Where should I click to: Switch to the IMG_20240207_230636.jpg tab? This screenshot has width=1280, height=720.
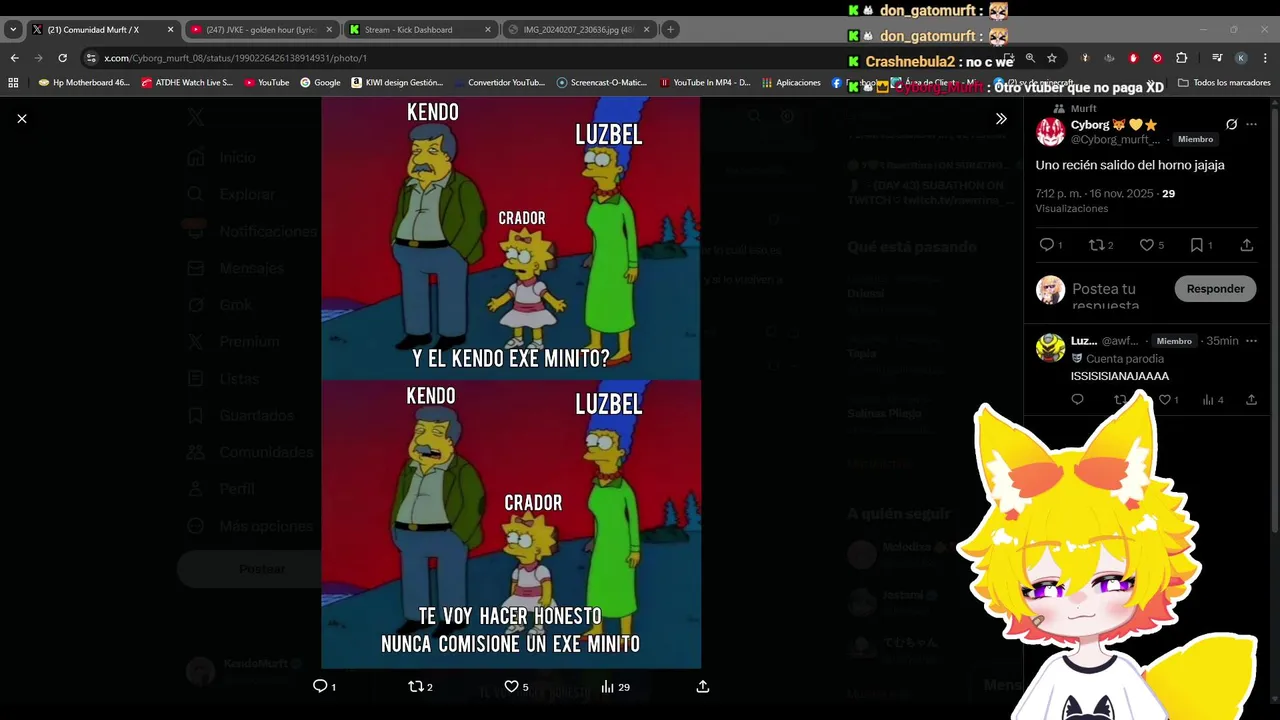point(578,30)
